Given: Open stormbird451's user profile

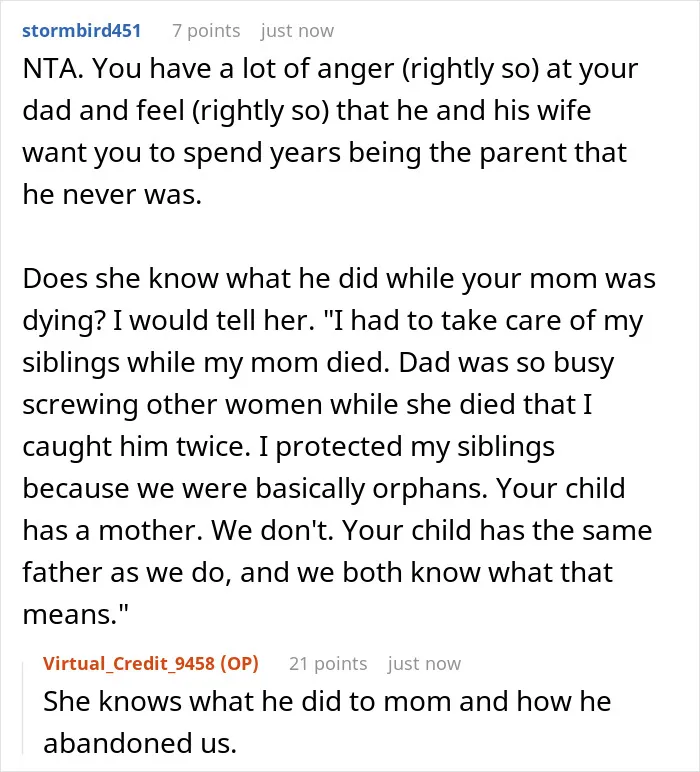Looking at the screenshot, I should click(x=82, y=31).
